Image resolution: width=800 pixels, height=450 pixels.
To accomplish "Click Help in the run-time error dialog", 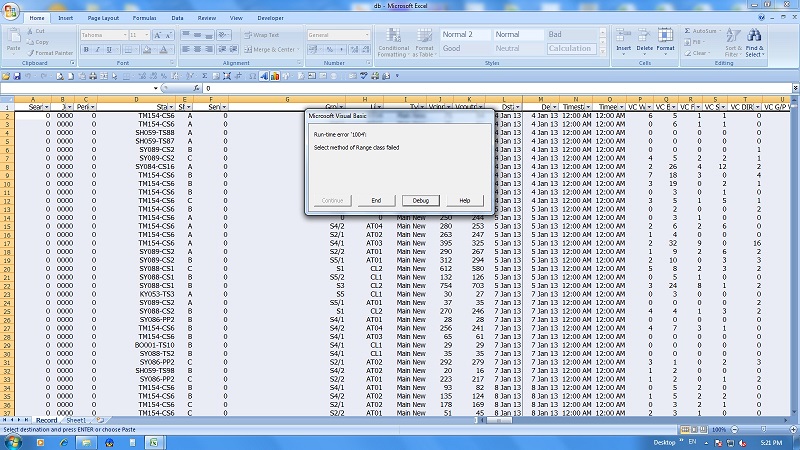I will click(464, 201).
